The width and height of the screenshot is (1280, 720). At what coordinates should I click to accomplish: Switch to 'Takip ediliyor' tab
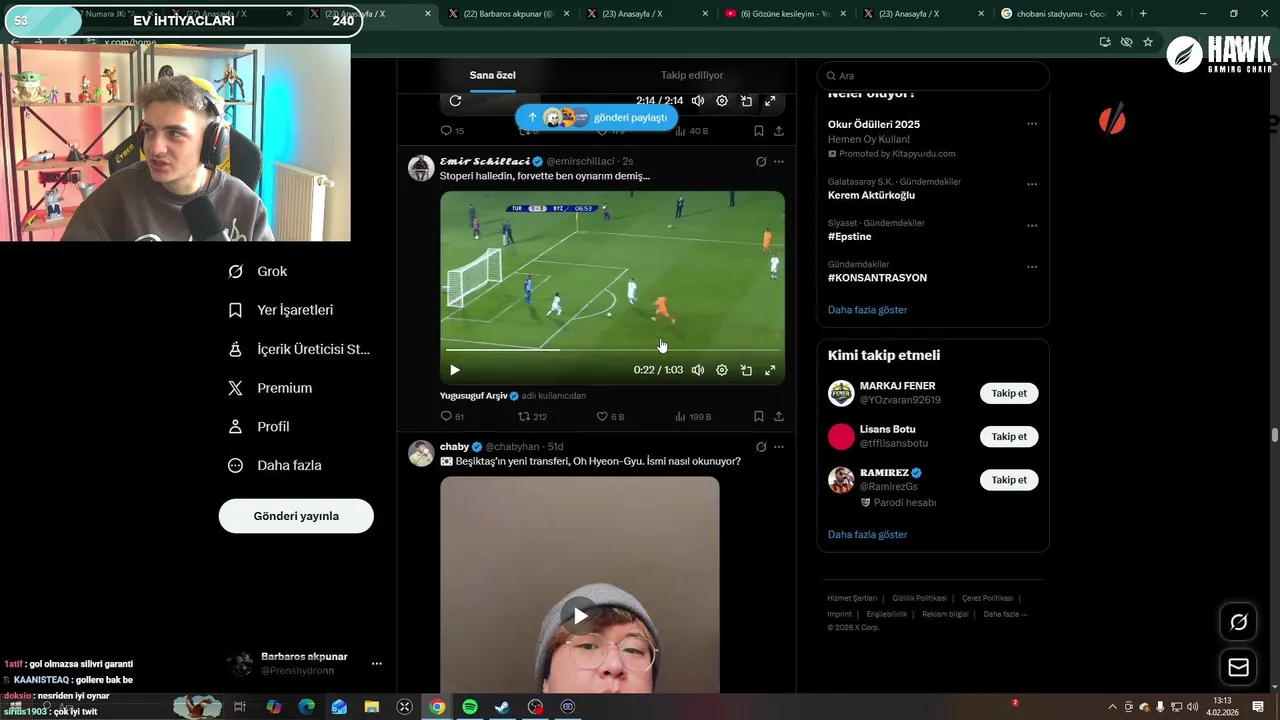(692, 75)
